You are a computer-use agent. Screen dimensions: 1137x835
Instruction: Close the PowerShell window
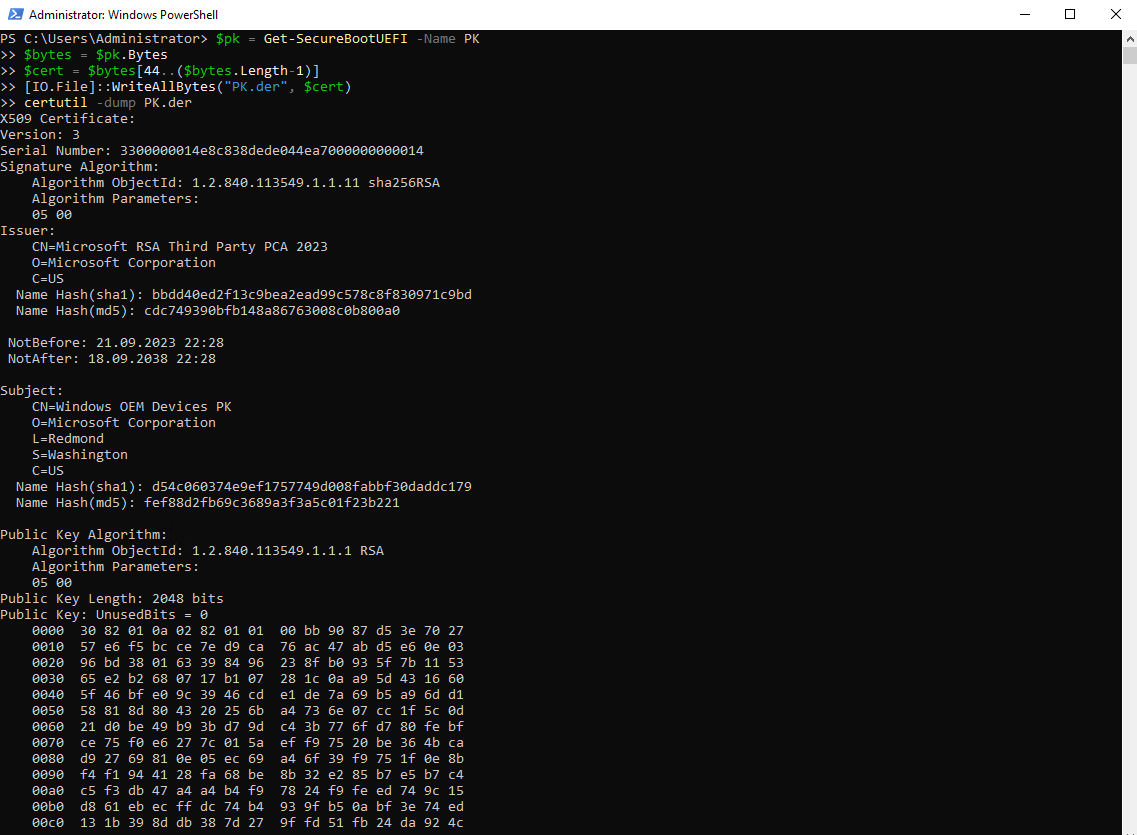click(x=1115, y=14)
